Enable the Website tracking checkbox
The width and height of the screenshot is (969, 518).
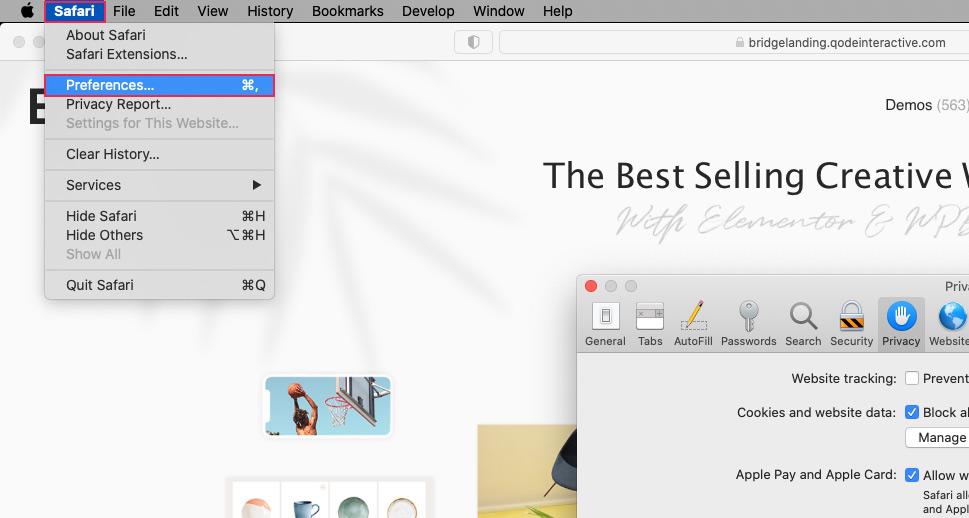(x=912, y=378)
